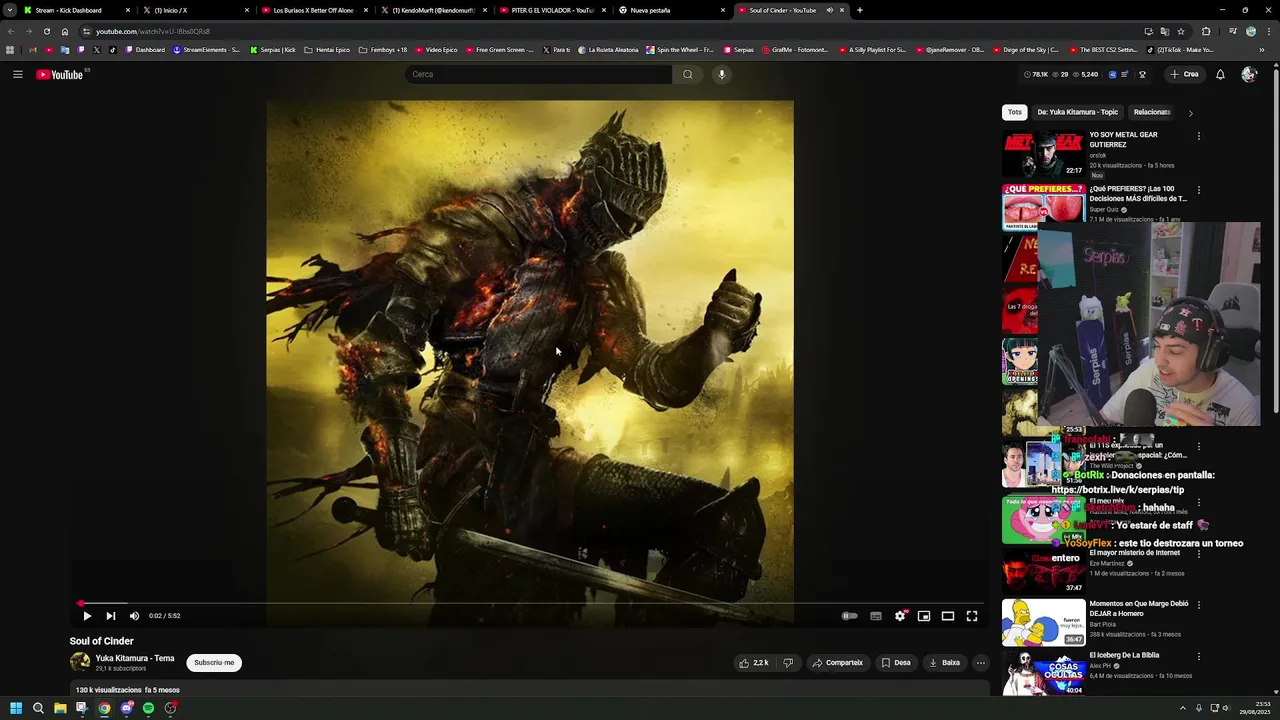
Task: Open the Chrome tab search dropdown
Action: [10, 10]
